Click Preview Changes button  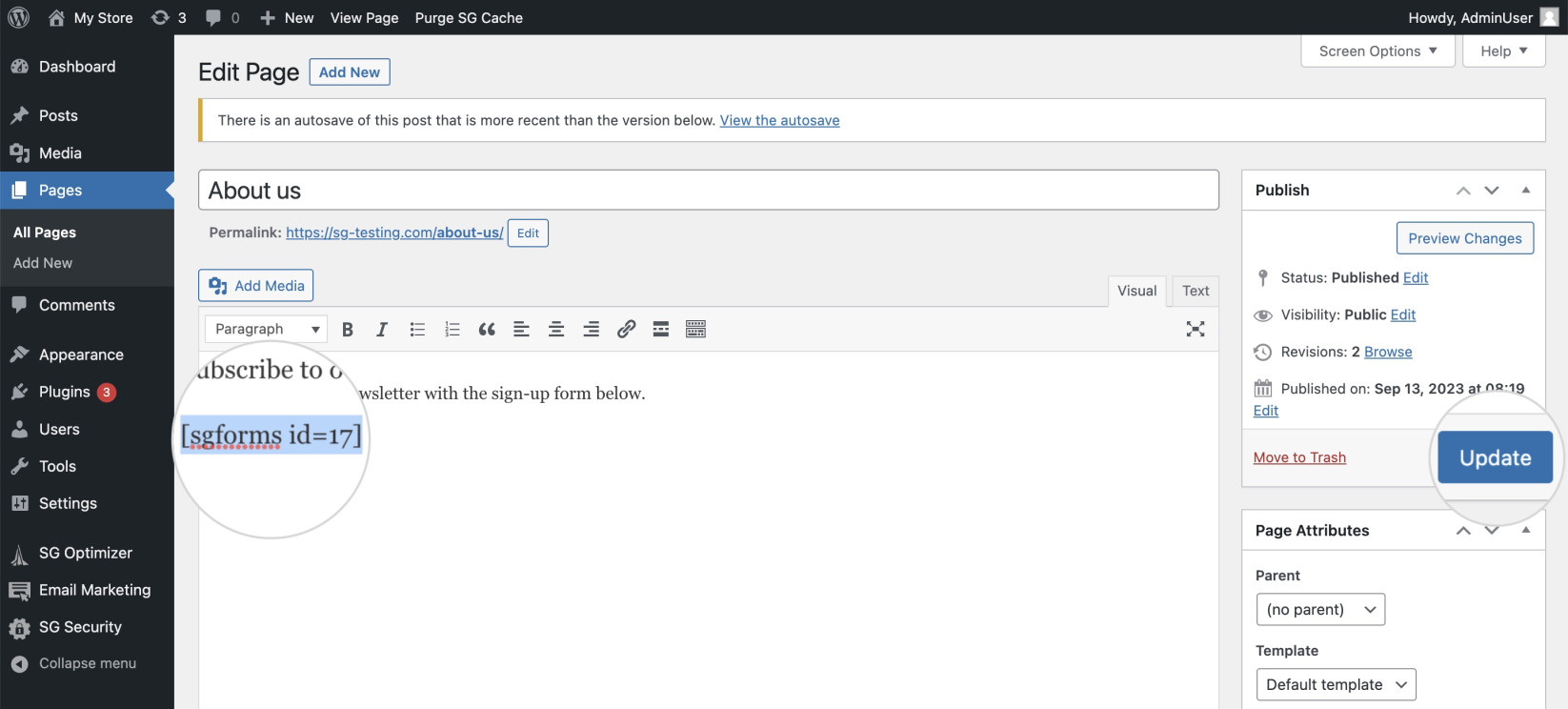(x=1465, y=238)
